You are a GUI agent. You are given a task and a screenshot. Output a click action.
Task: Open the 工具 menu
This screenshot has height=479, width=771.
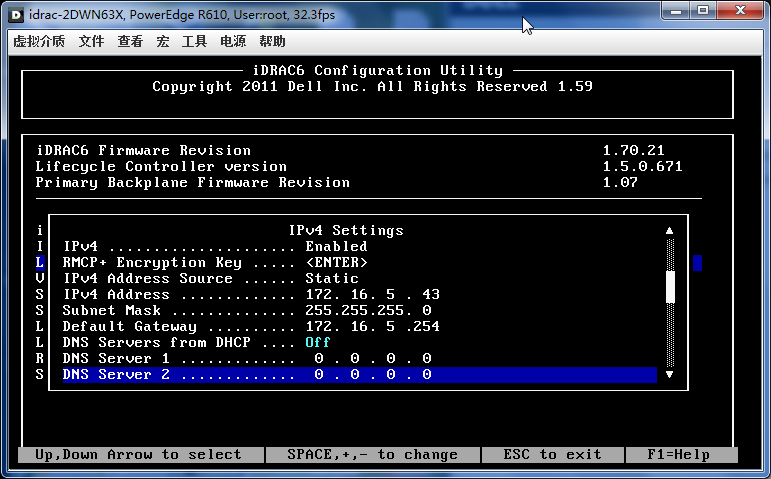194,41
